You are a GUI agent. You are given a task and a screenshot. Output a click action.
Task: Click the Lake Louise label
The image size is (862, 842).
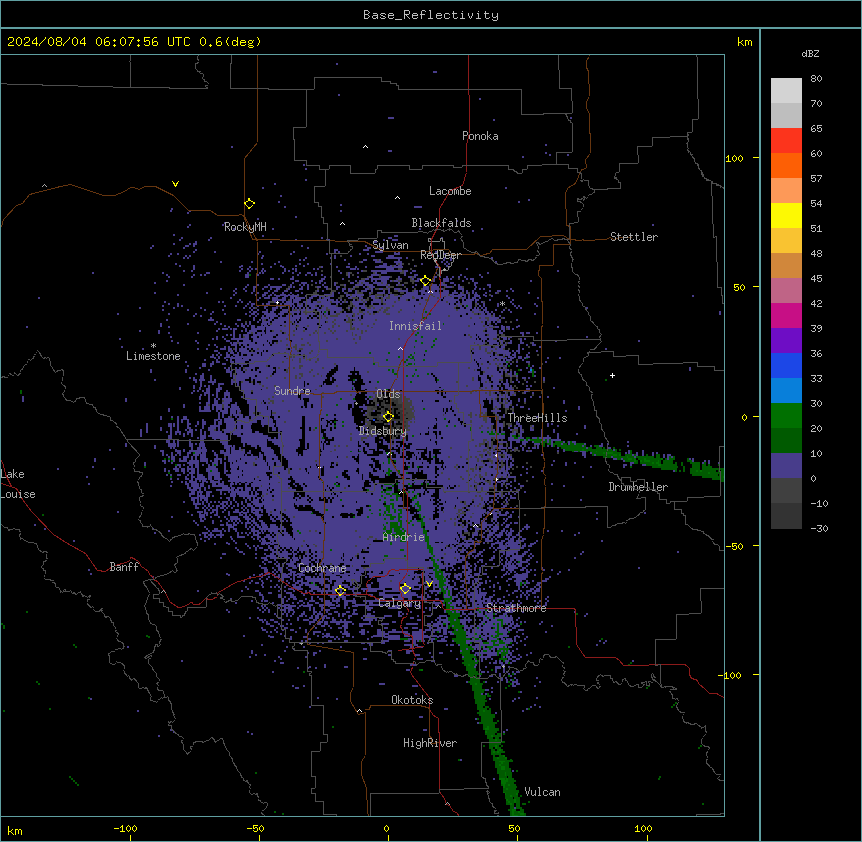pyautogui.click(x=18, y=484)
